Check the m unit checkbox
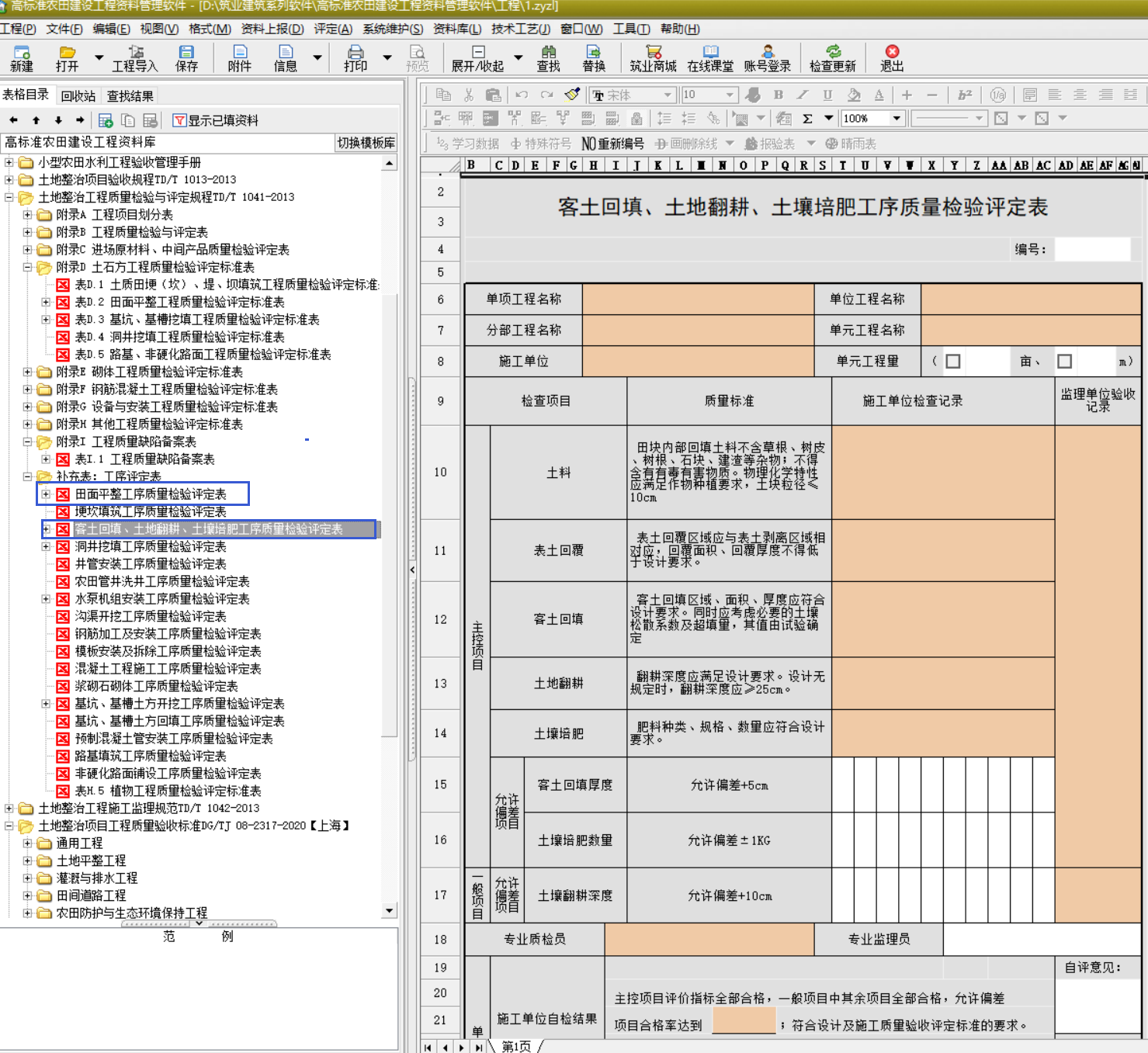This screenshot has width=1148, height=1053. [1064, 361]
